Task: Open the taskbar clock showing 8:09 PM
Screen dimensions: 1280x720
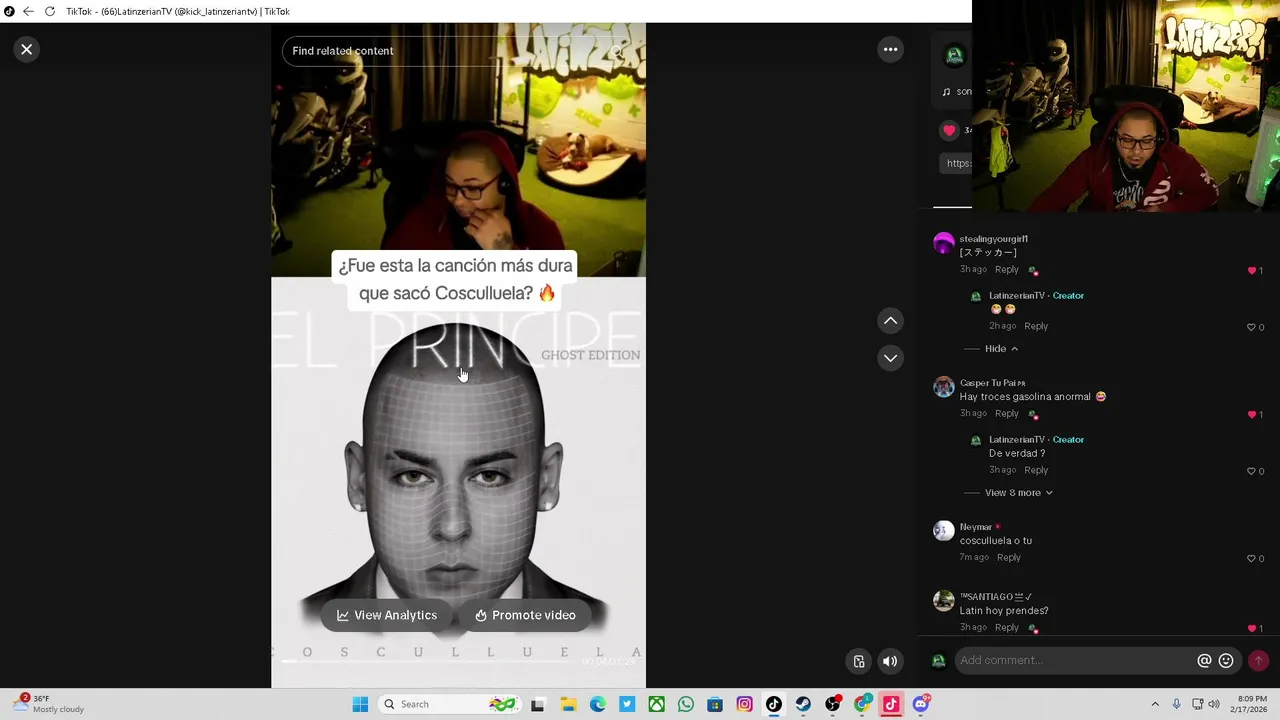Action: [x=1252, y=704]
